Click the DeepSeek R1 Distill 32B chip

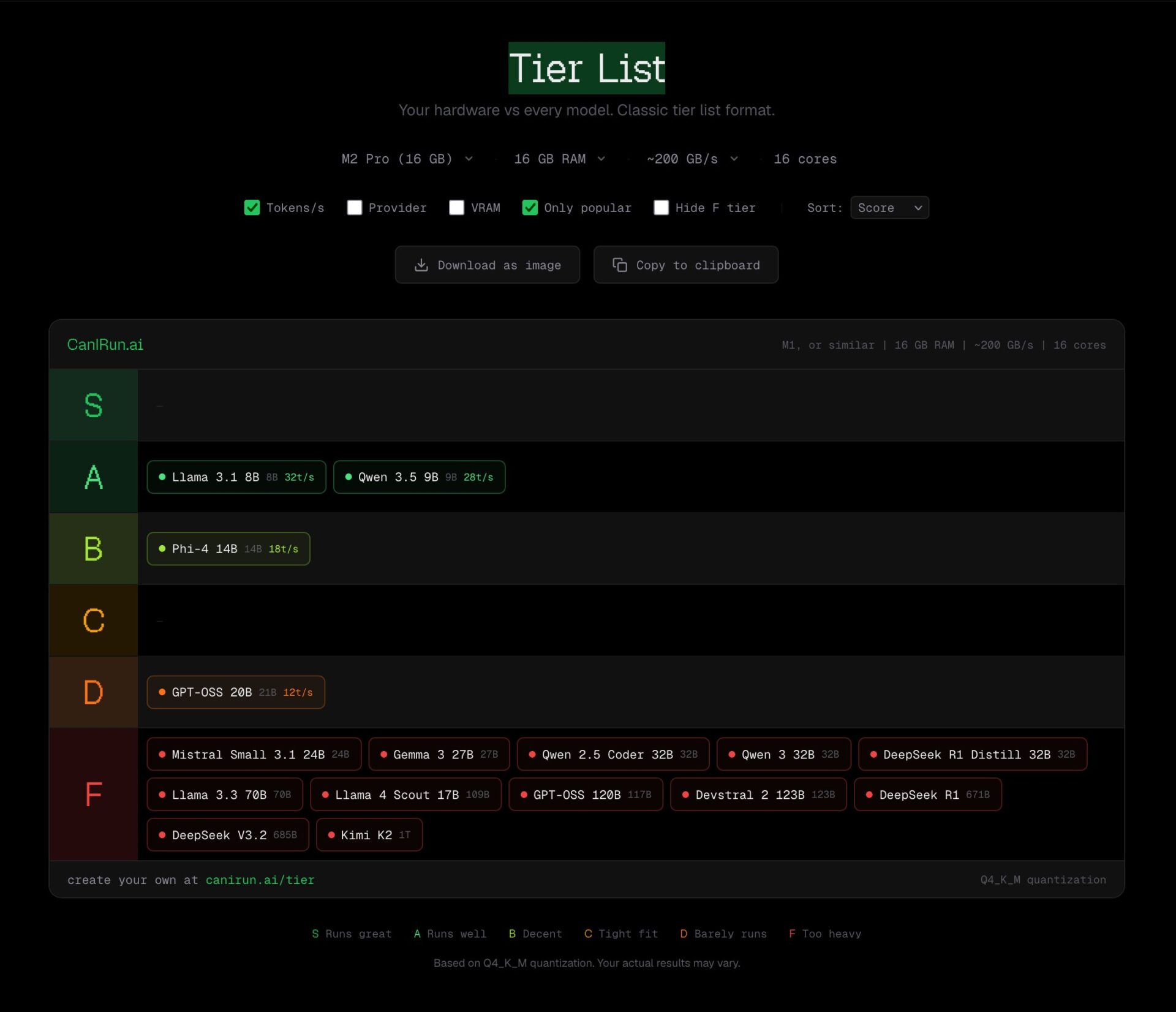point(972,755)
